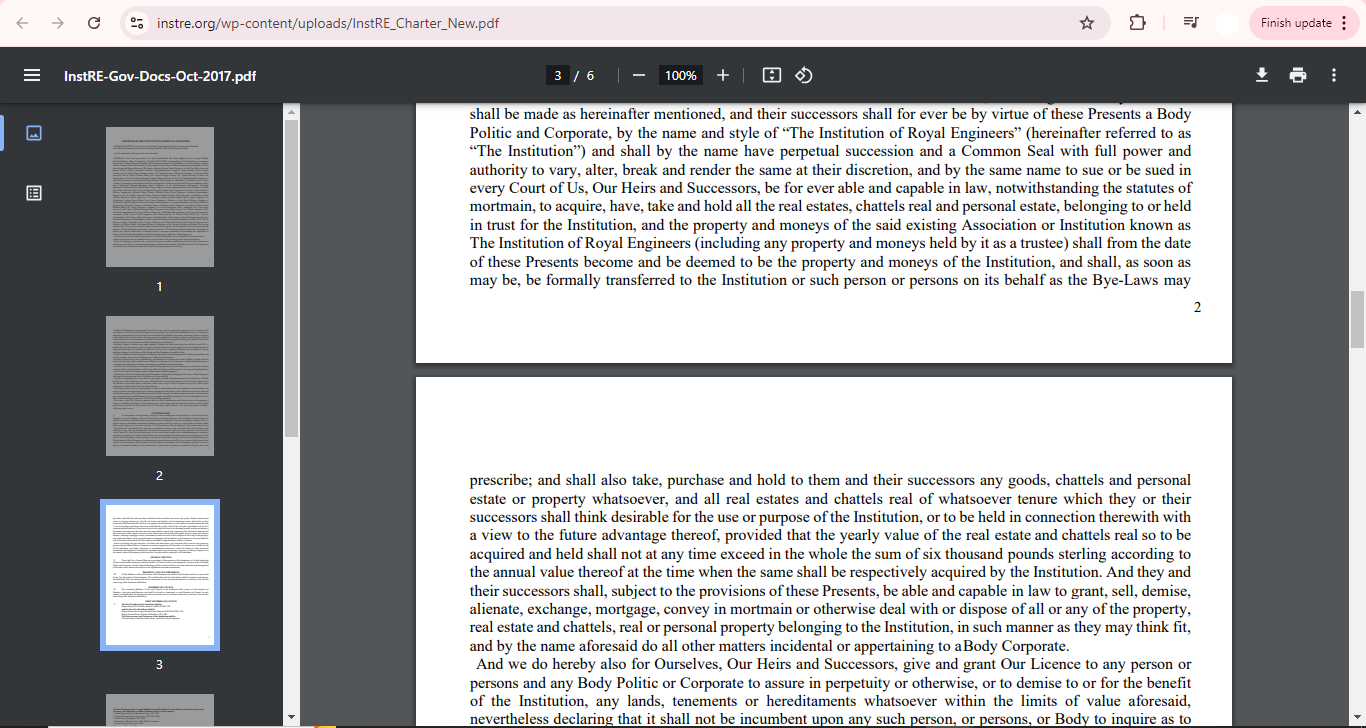Viewport: 1366px width, 728px height.
Task: Open the media controls icon
Action: coord(1191,23)
